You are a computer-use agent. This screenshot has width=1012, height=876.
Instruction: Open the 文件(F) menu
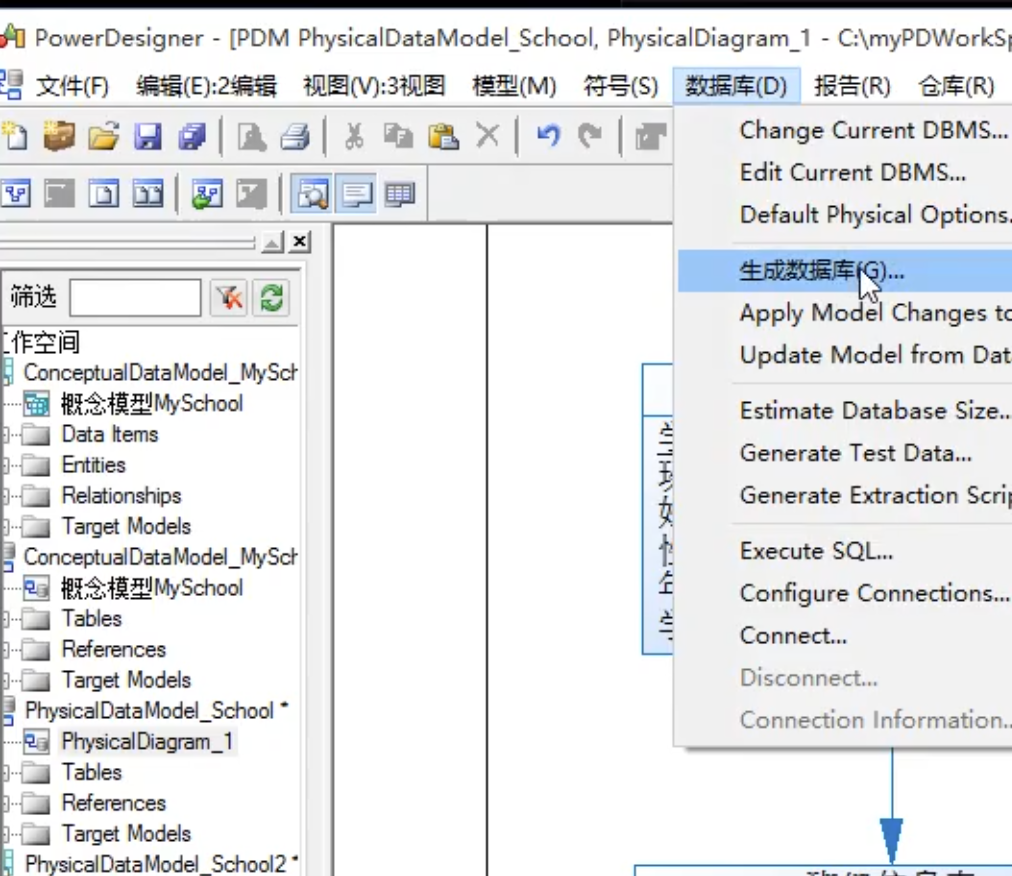72,86
